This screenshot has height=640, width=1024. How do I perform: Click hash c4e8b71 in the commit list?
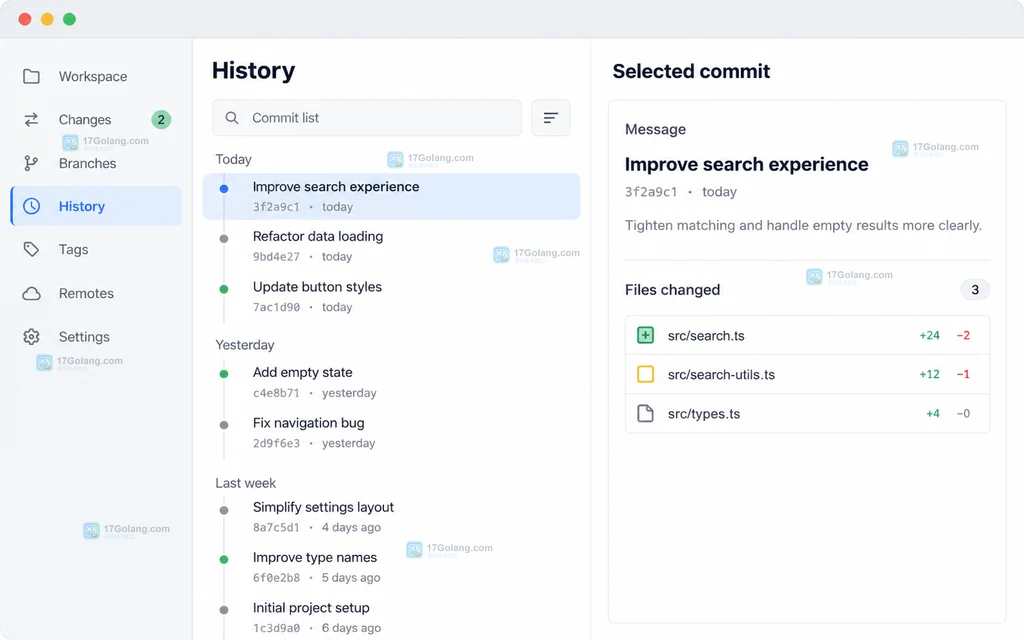pos(276,393)
